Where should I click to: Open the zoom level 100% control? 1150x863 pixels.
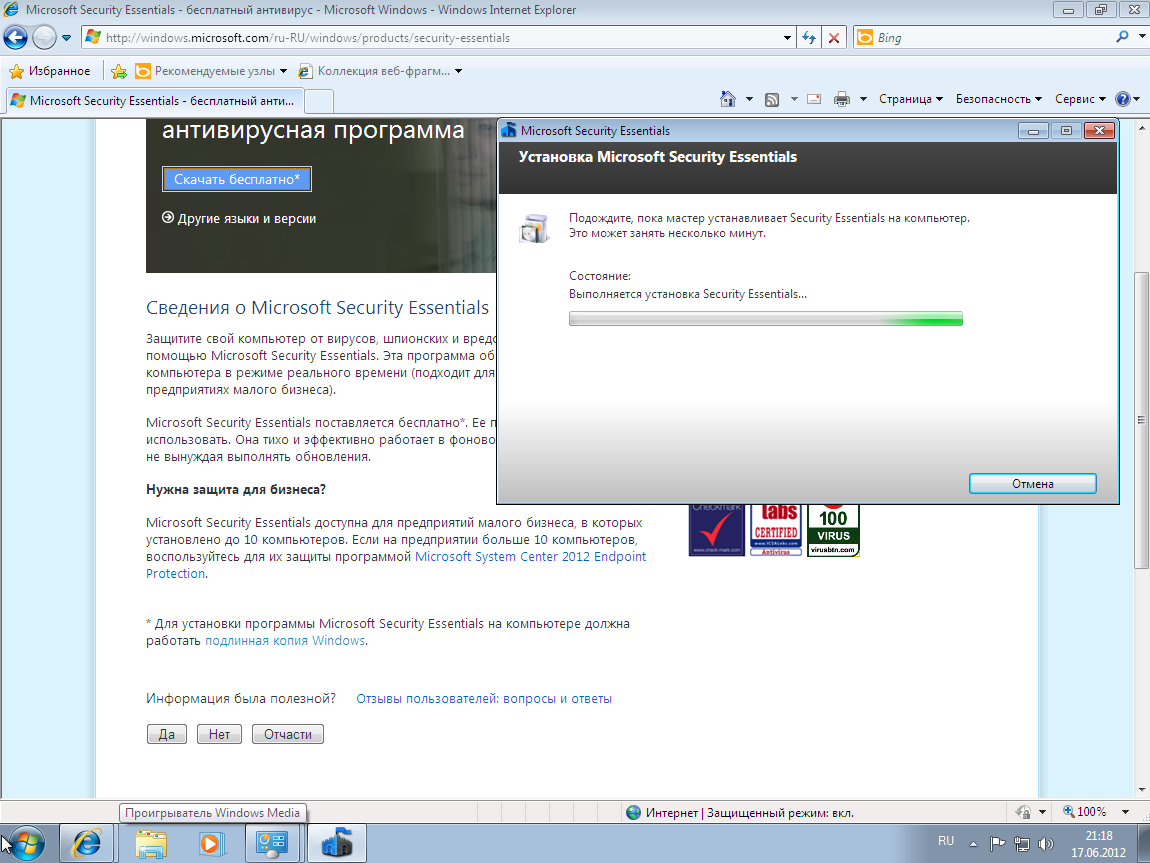1085,812
